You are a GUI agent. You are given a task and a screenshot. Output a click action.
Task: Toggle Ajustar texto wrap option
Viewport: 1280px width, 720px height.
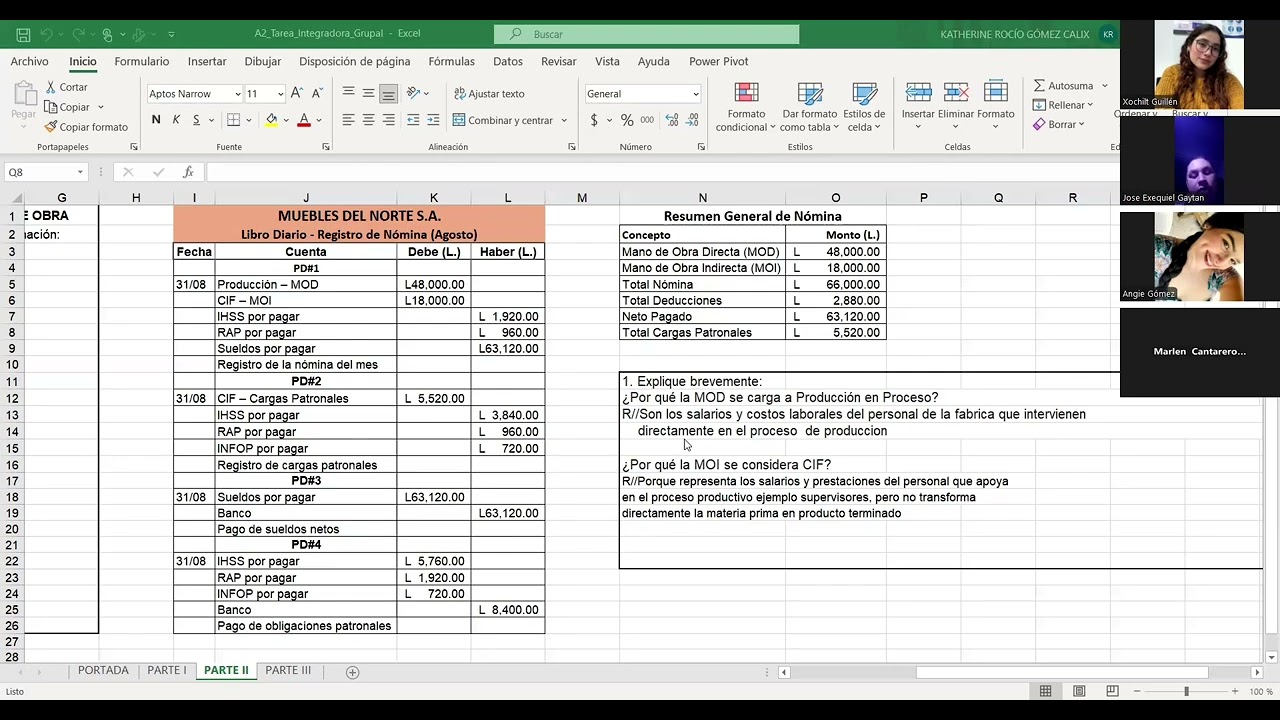tap(489, 93)
